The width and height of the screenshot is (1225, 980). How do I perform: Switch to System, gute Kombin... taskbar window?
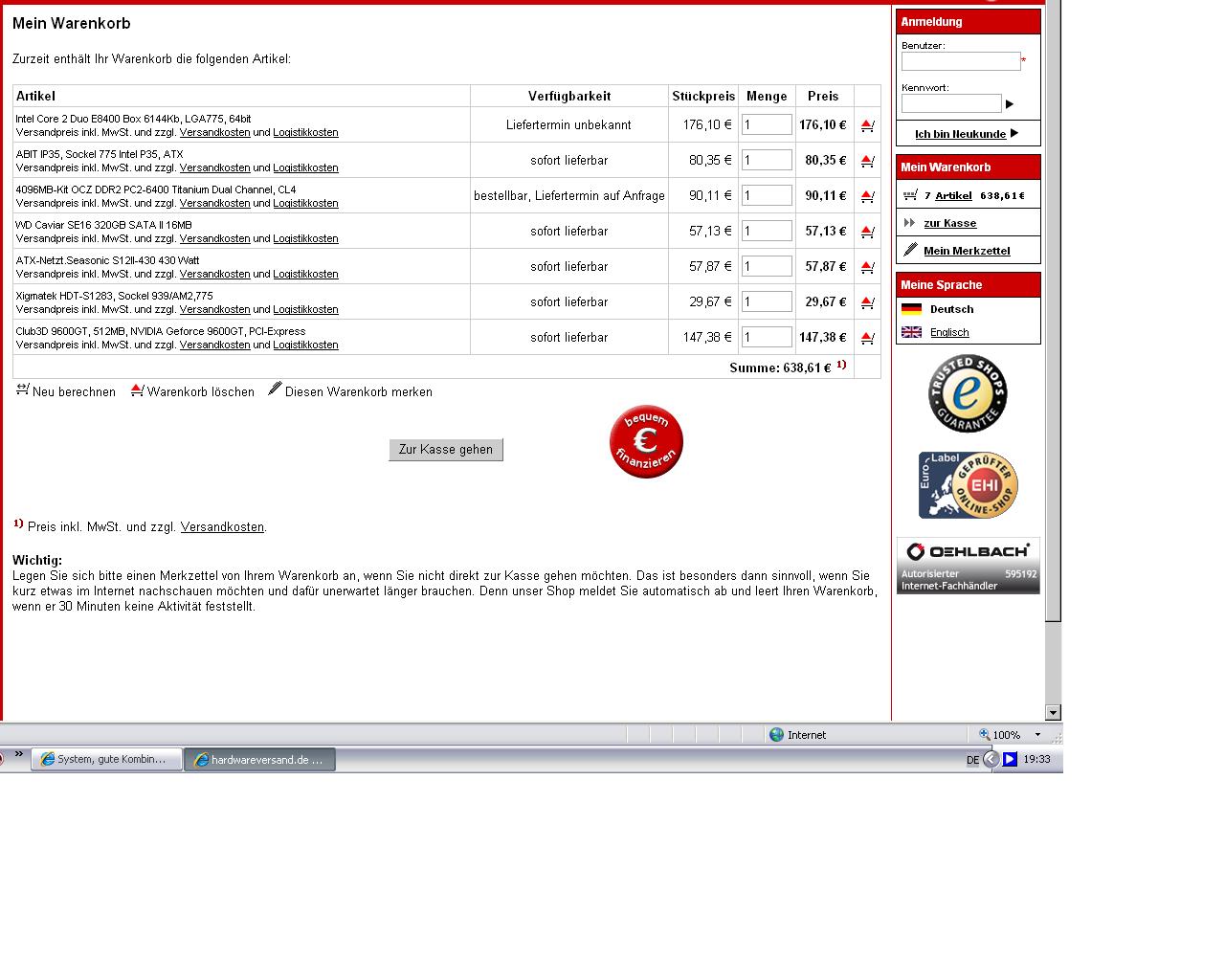point(106,759)
